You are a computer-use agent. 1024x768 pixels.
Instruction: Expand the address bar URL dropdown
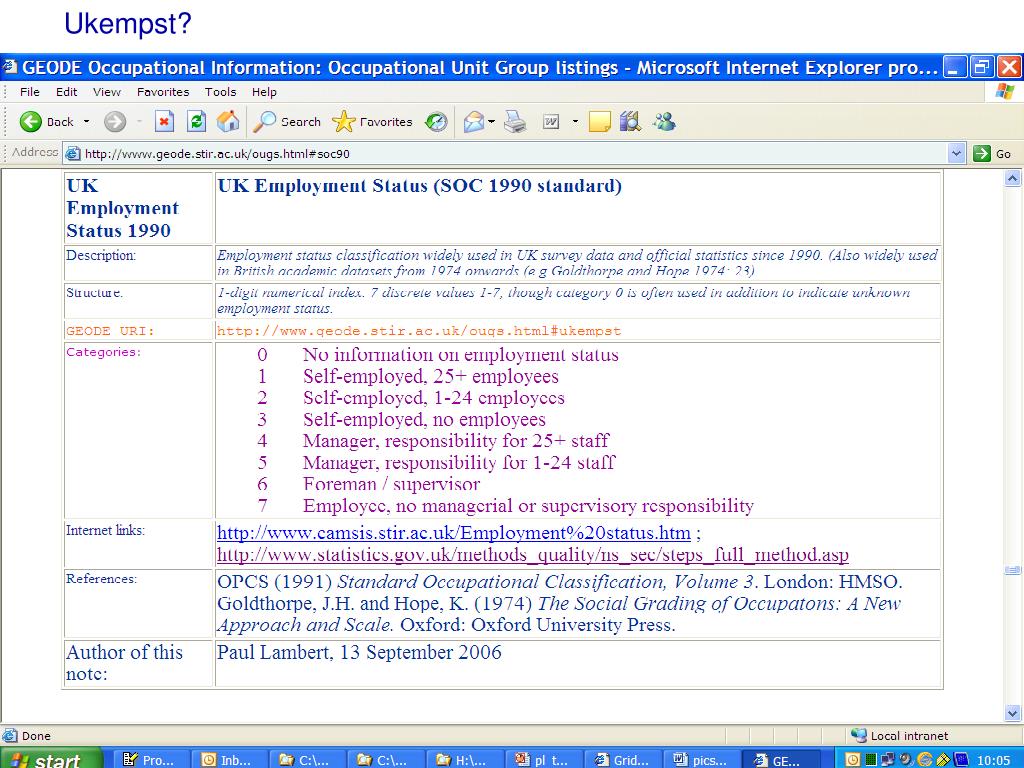pyautogui.click(x=956, y=153)
